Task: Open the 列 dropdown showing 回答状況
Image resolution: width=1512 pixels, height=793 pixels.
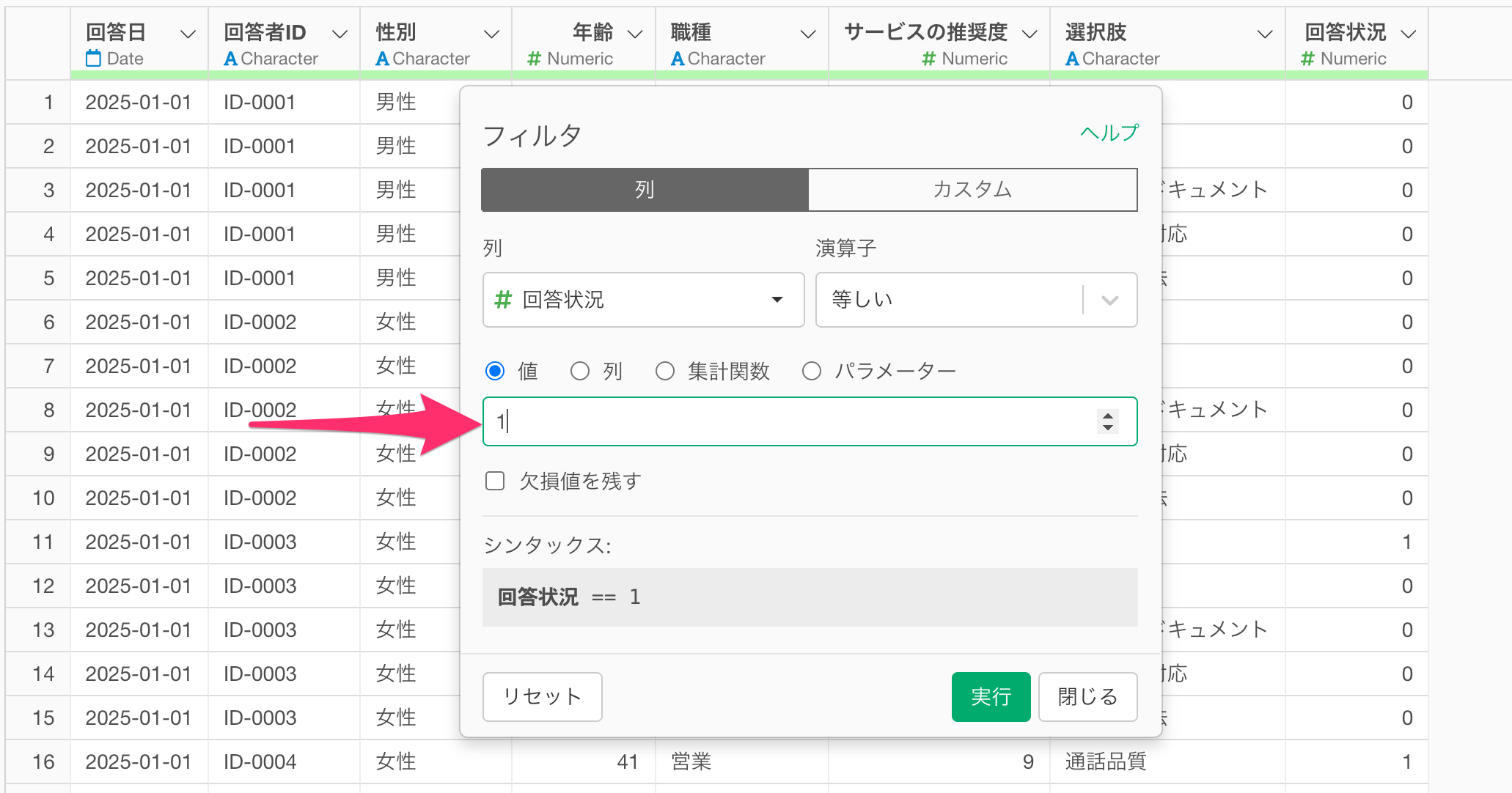Action: [x=643, y=300]
